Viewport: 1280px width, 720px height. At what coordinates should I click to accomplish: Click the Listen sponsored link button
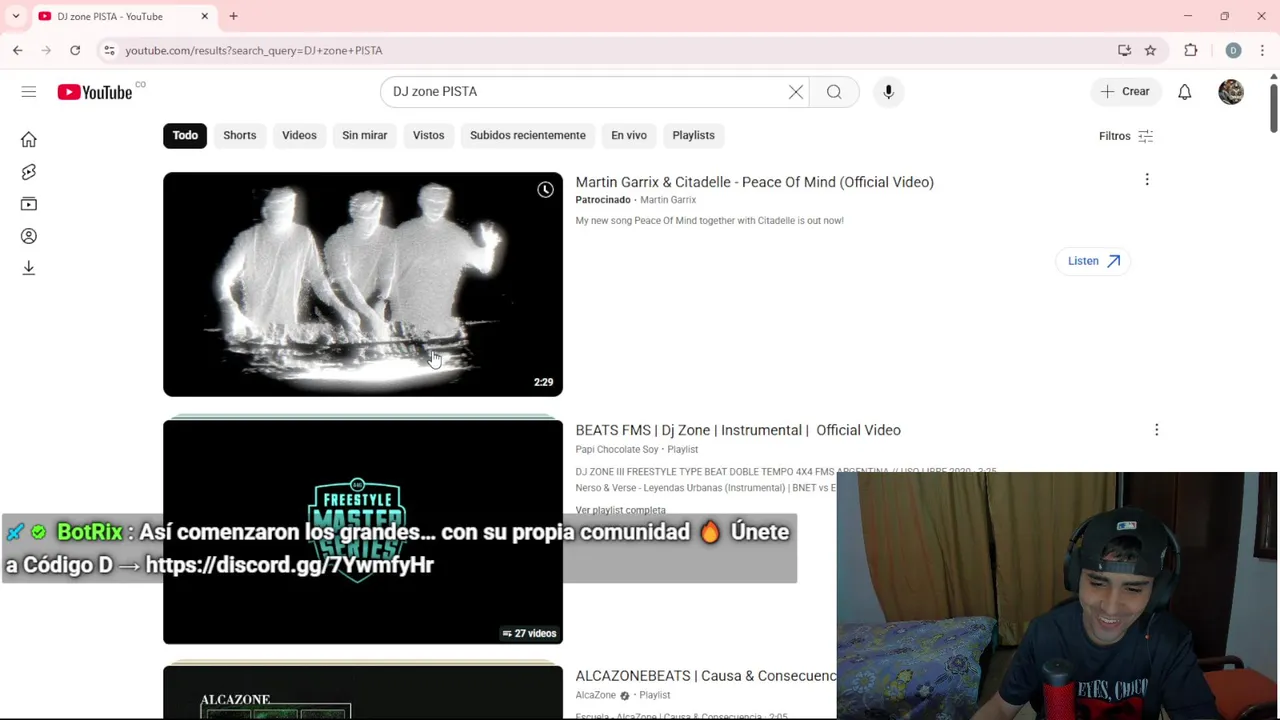pos(1092,261)
